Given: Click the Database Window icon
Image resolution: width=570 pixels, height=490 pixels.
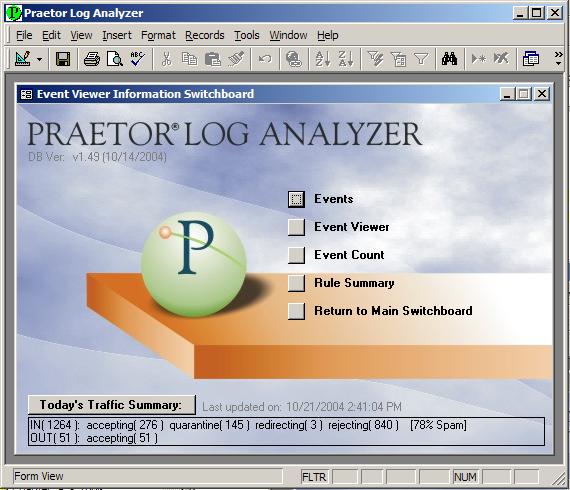Looking at the screenshot, I should (530, 59).
